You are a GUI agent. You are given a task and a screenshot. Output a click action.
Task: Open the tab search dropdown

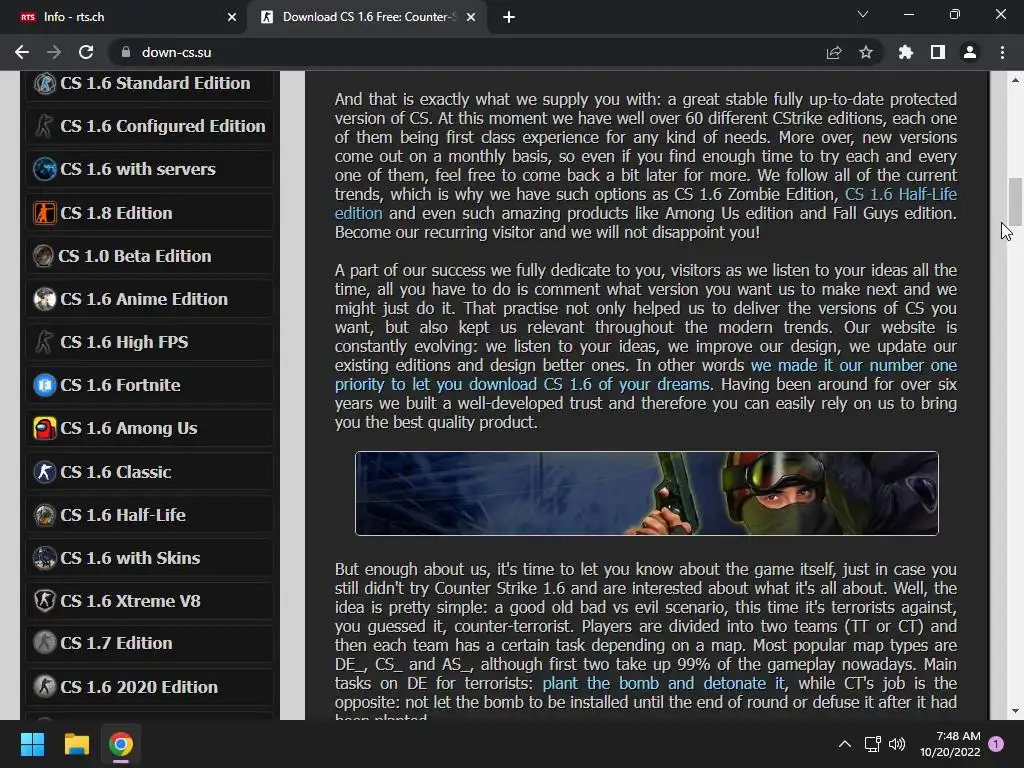coord(863,14)
